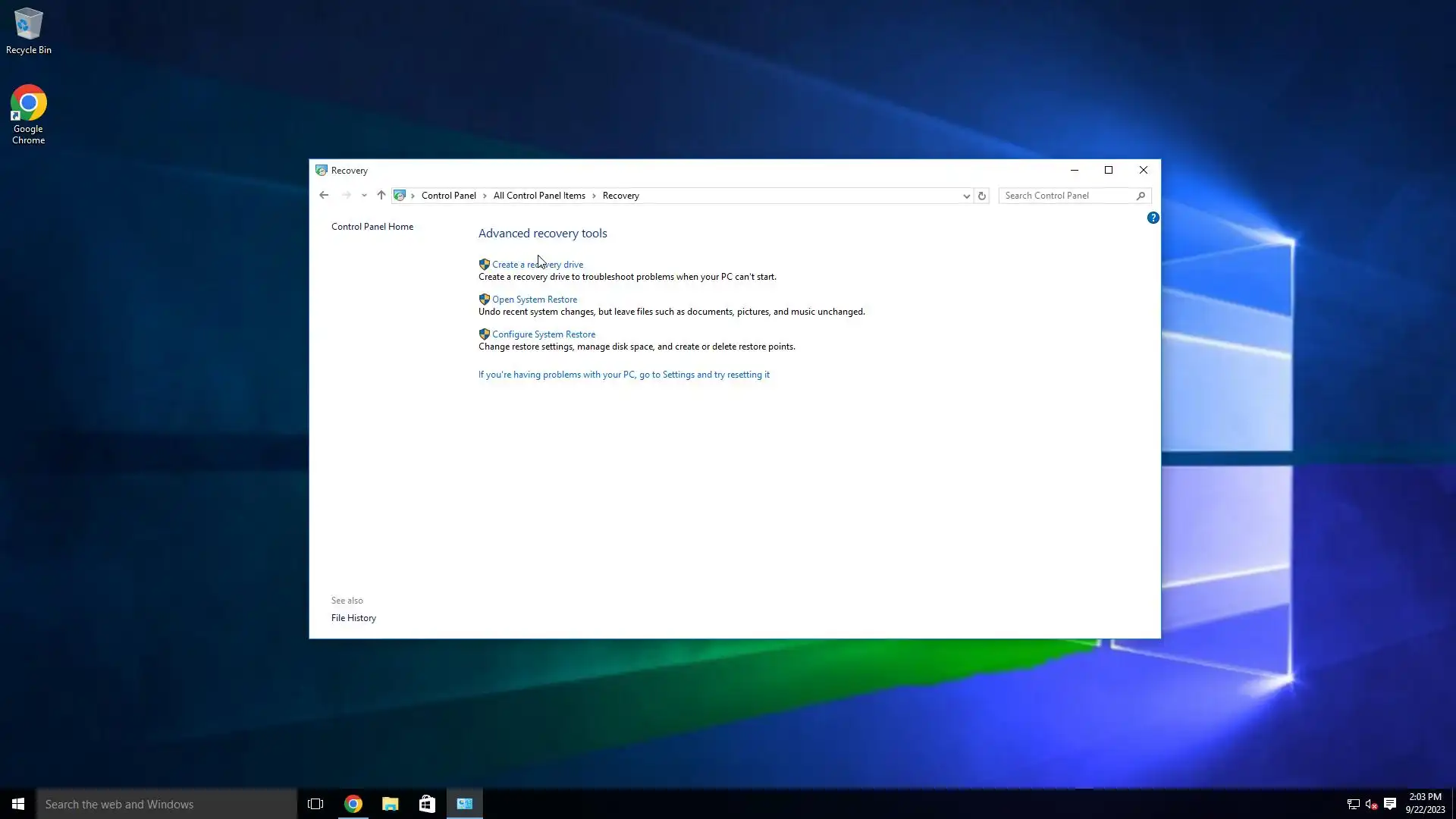Click the Configure System Restore link
1456x819 pixels.
(x=543, y=334)
